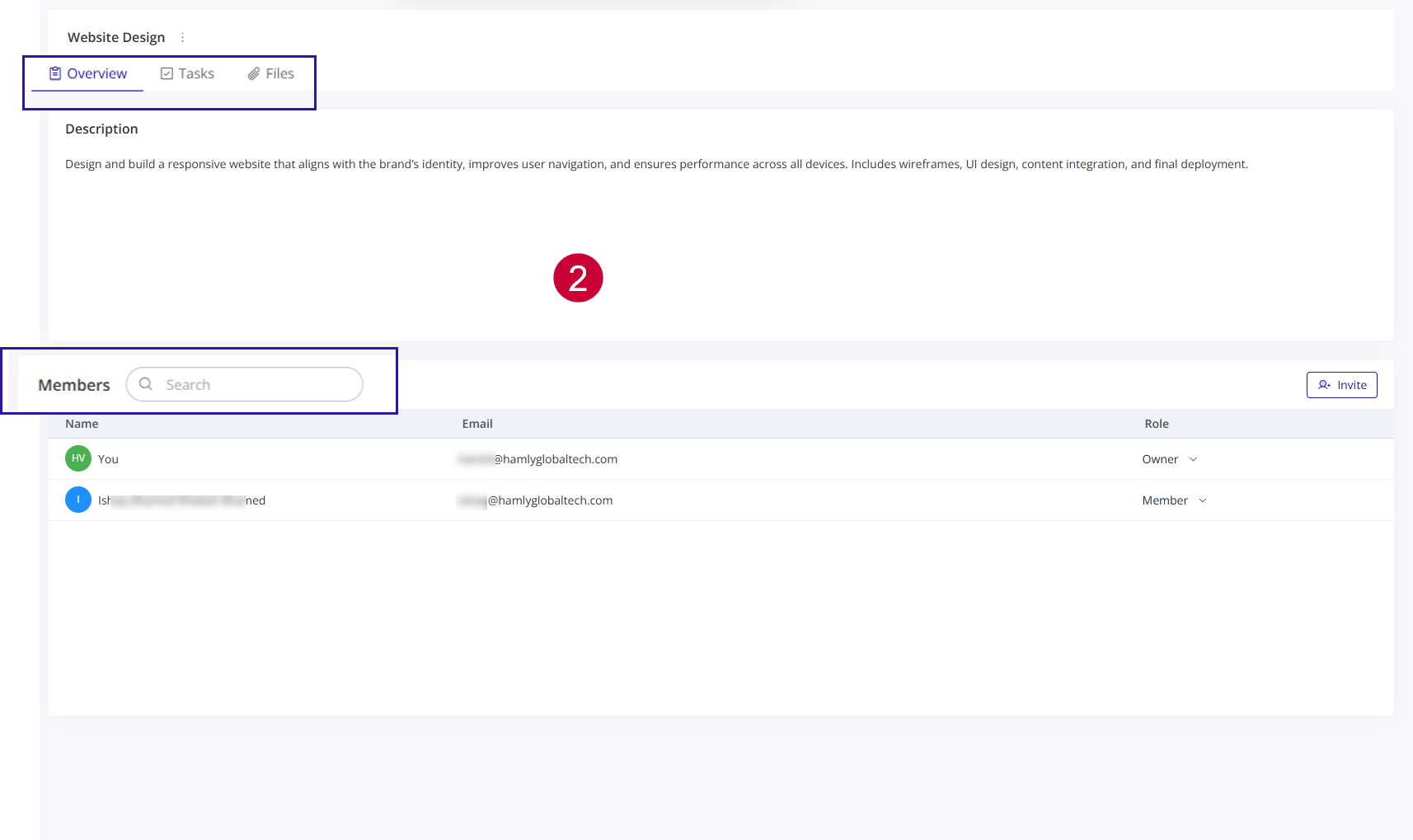This screenshot has width=1413, height=840.
Task: Click the green HV avatar
Action: [78, 458]
